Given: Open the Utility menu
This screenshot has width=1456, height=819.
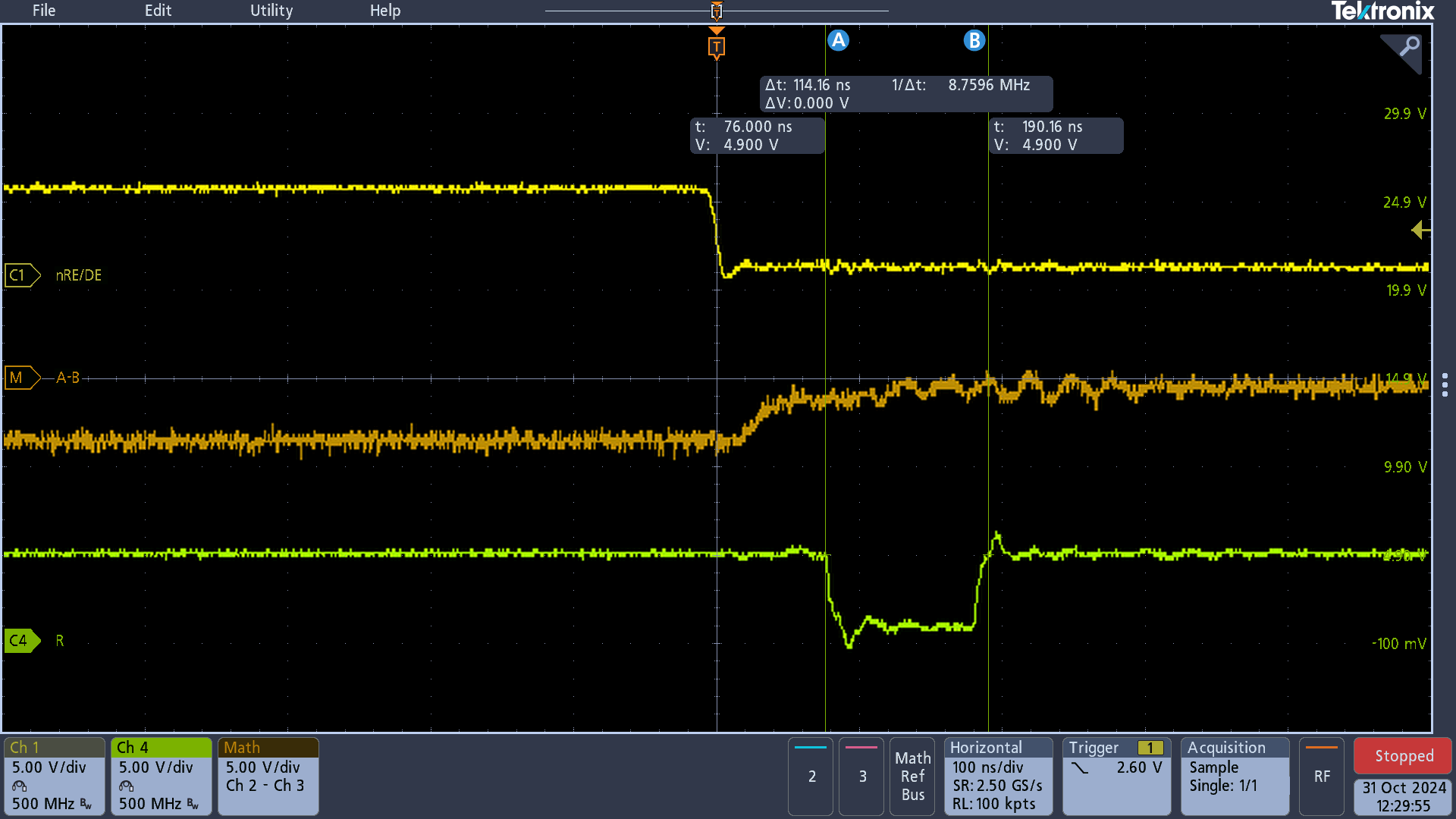Looking at the screenshot, I should click(271, 11).
